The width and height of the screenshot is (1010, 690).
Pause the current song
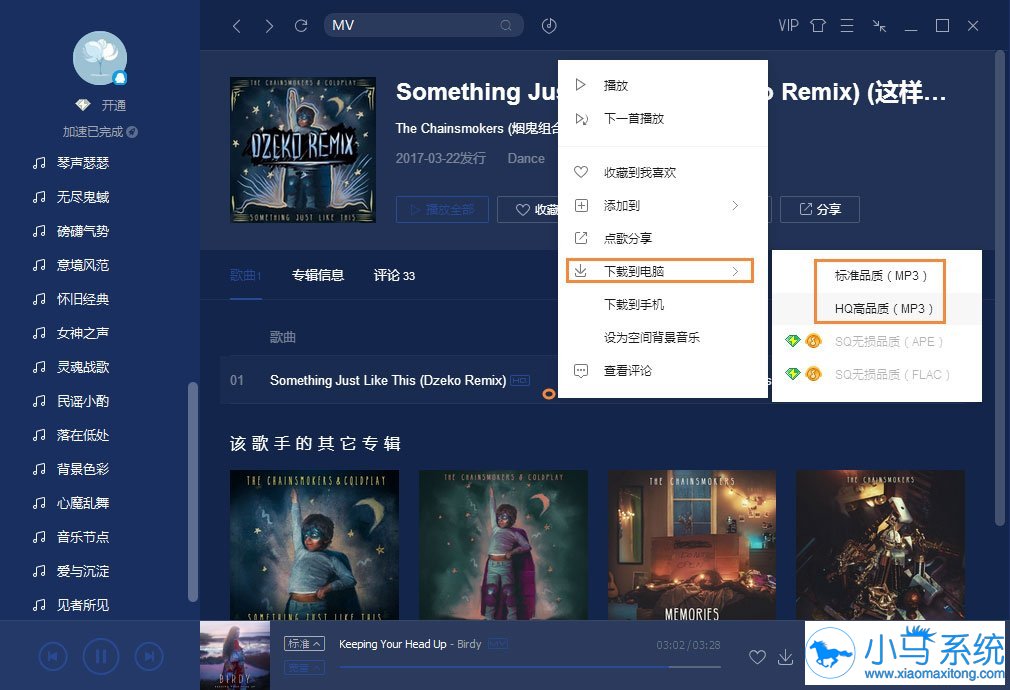click(101, 656)
